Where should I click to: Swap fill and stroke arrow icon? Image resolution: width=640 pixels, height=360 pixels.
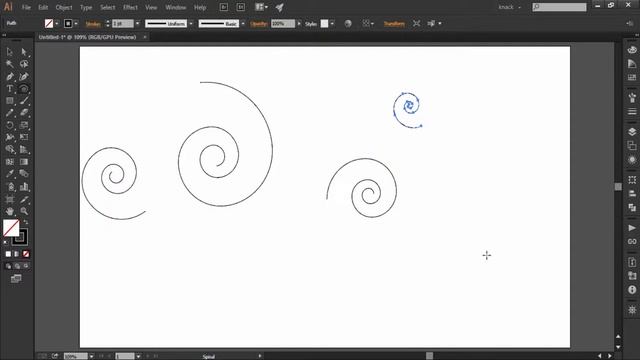26,222
